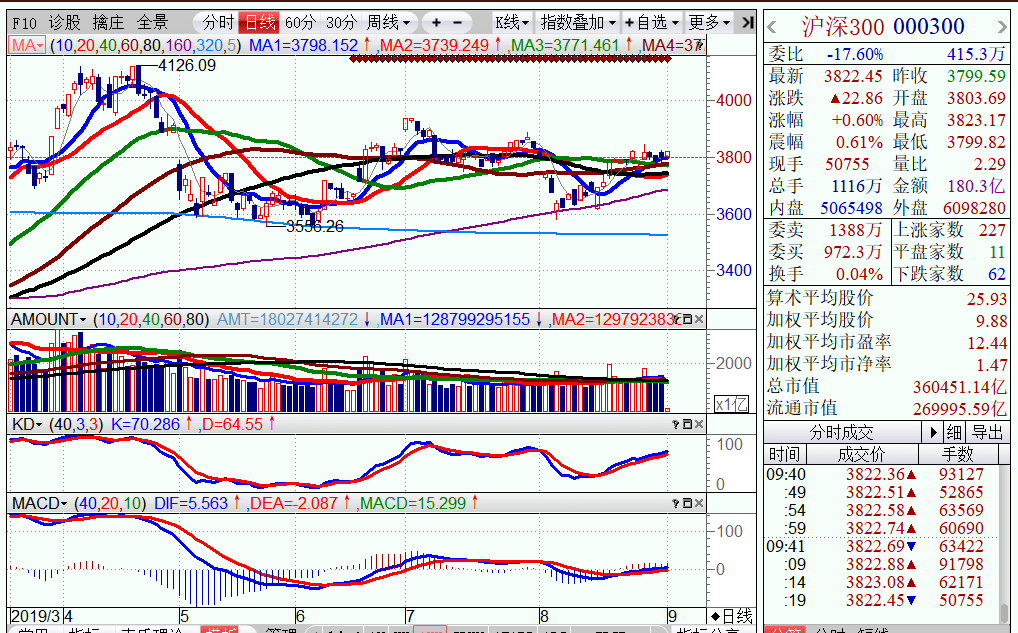The height and width of the screenshot is (633, 1018).
Task: Select the 分时成交 trades header
Action: [841, 432]
